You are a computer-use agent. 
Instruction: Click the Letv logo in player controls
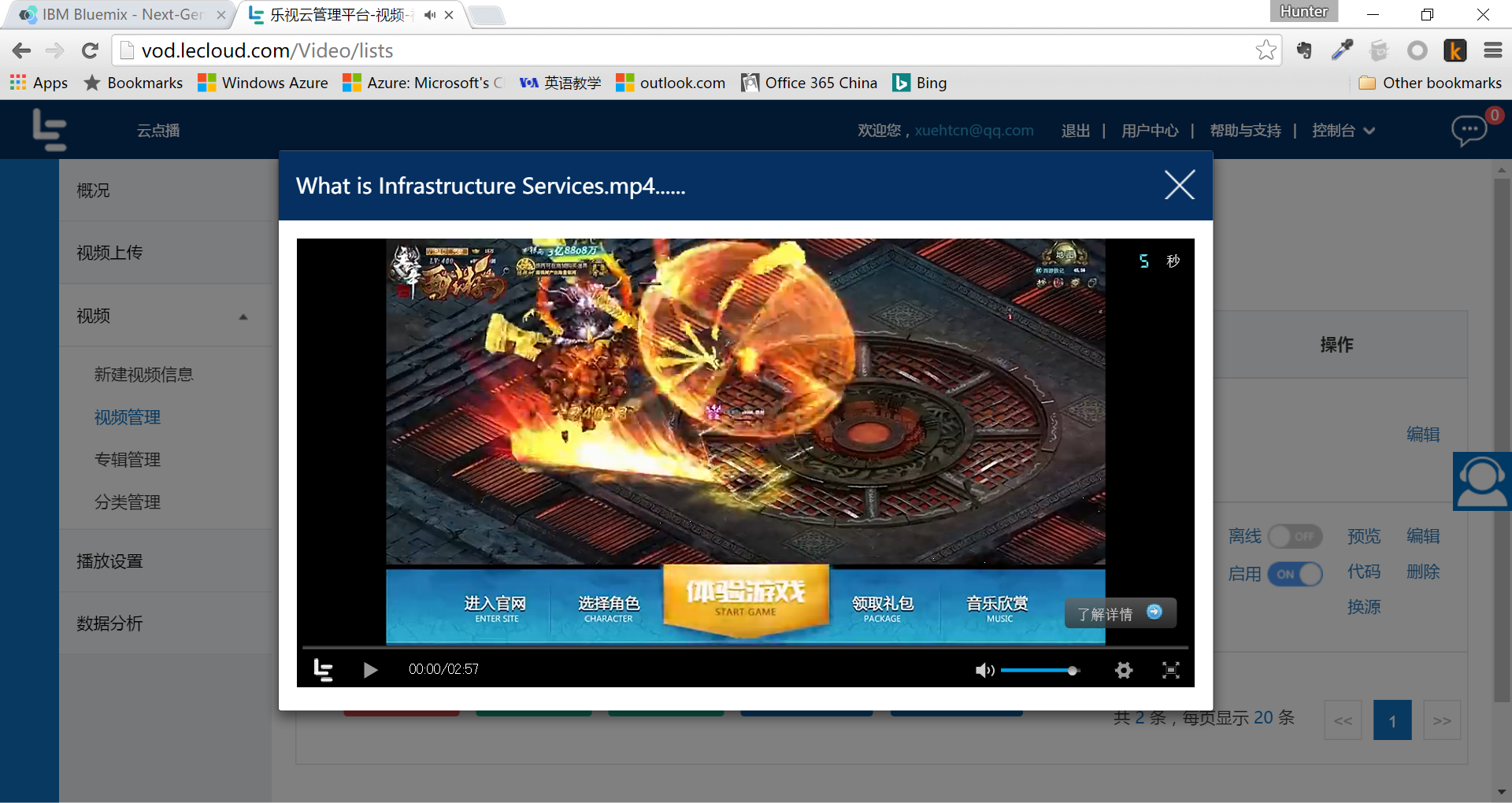click(x=323, y=670)
